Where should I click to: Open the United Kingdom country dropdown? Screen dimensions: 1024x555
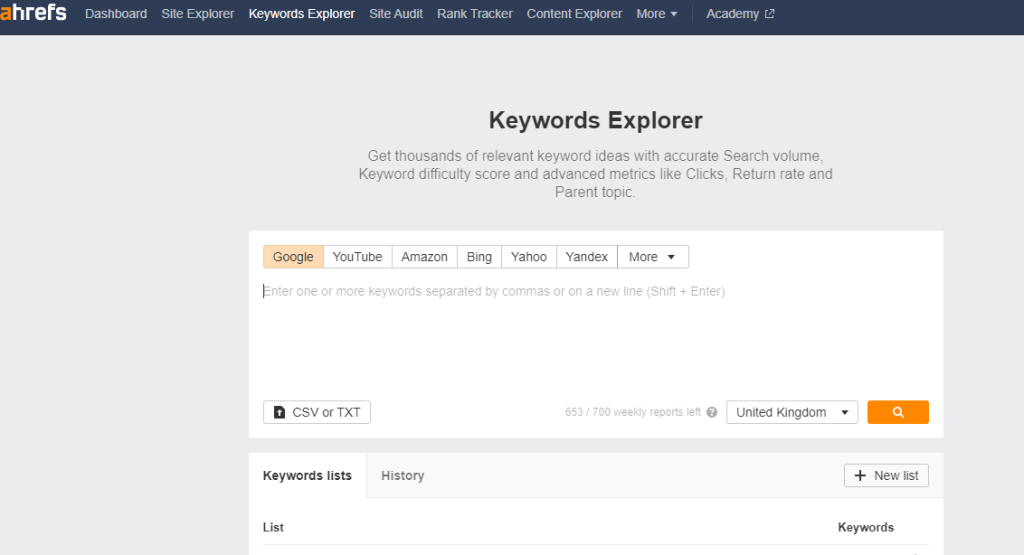(792, 412)
